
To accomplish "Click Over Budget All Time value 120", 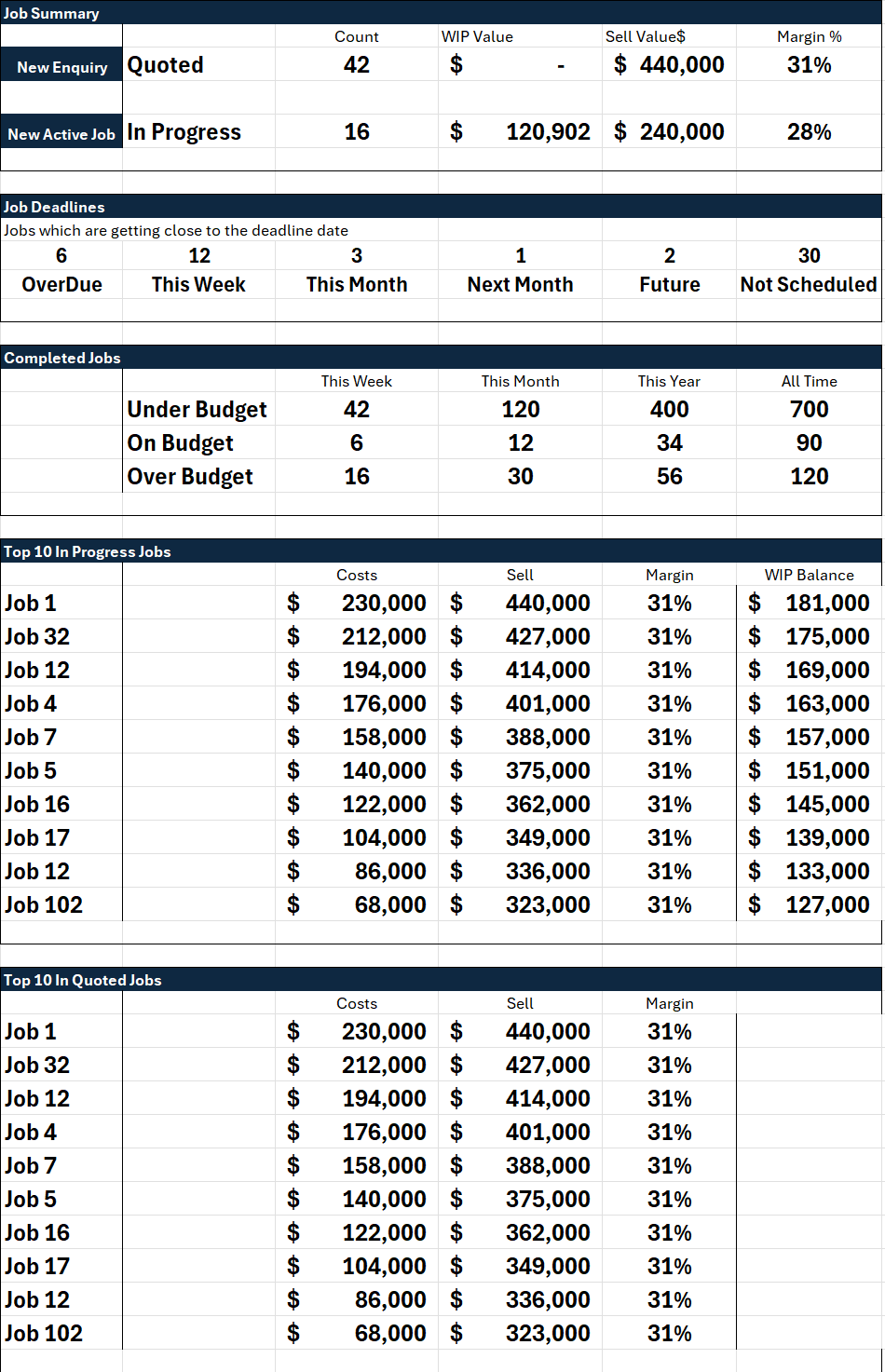I will tap(809, 477).
